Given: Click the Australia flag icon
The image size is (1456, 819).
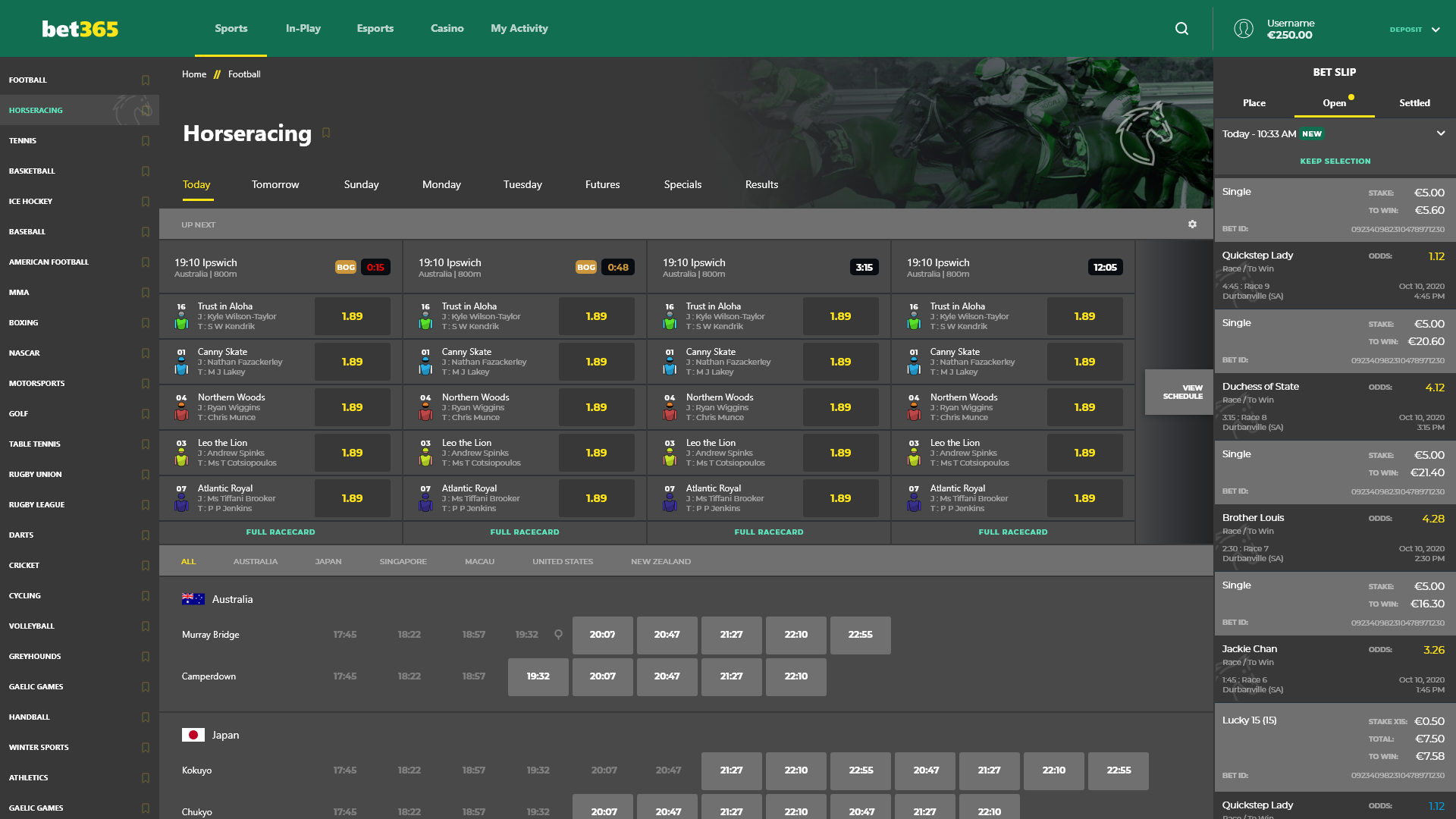Looking at the screenshot, I should click(x=193, y=599).
